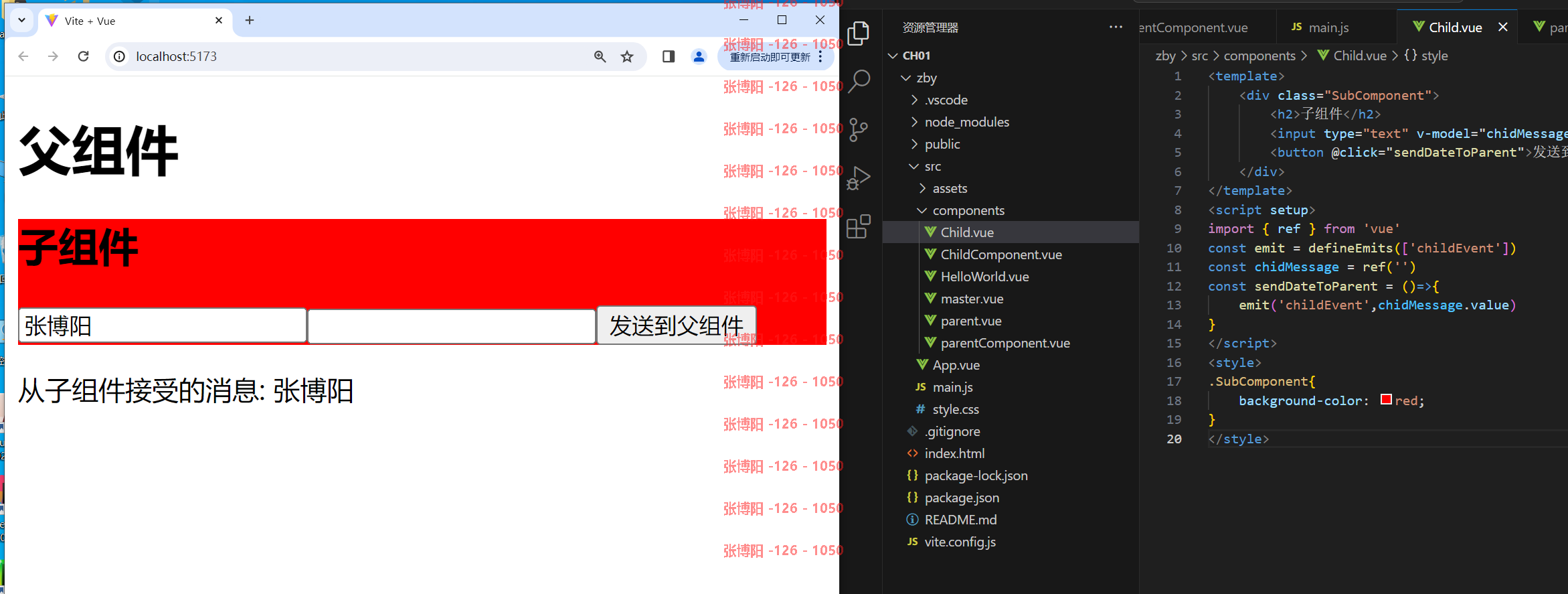Viewport: 1568px width, 594px height.
Task: Open the Extensions view in VS Code
Action: pos(859,226)
